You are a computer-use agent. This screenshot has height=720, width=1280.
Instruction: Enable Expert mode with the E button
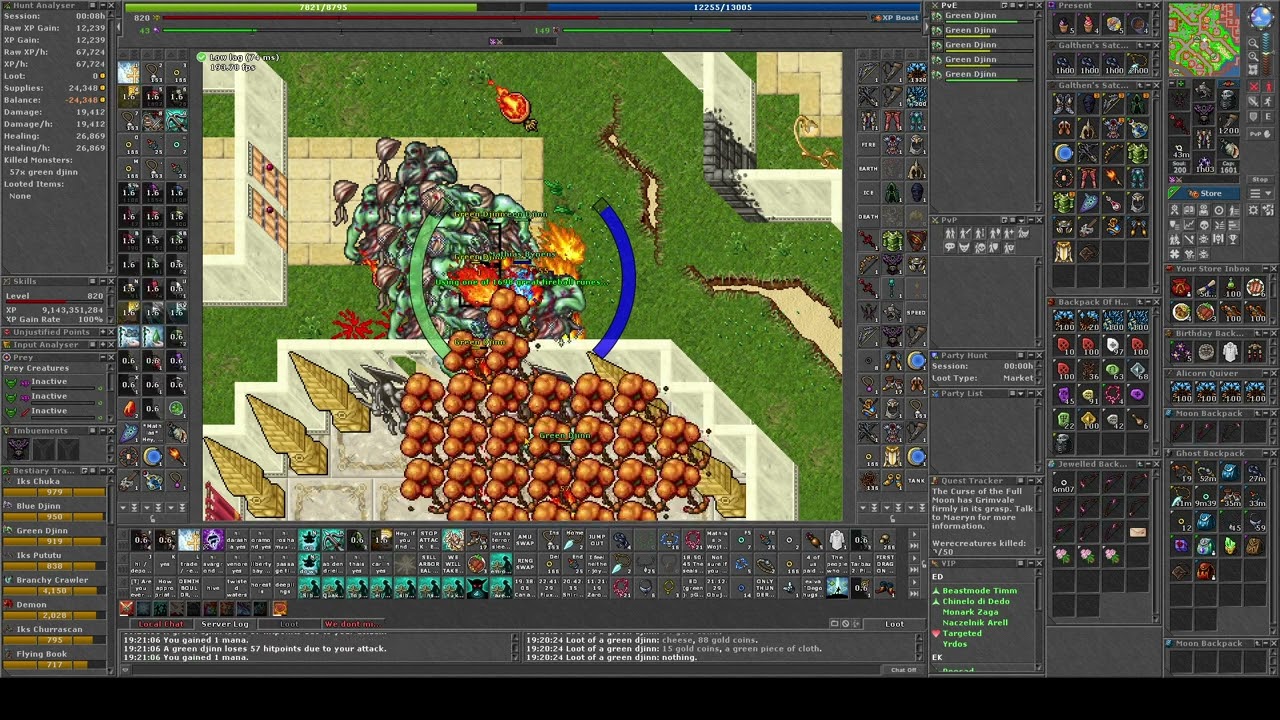tap(1268, 117)
